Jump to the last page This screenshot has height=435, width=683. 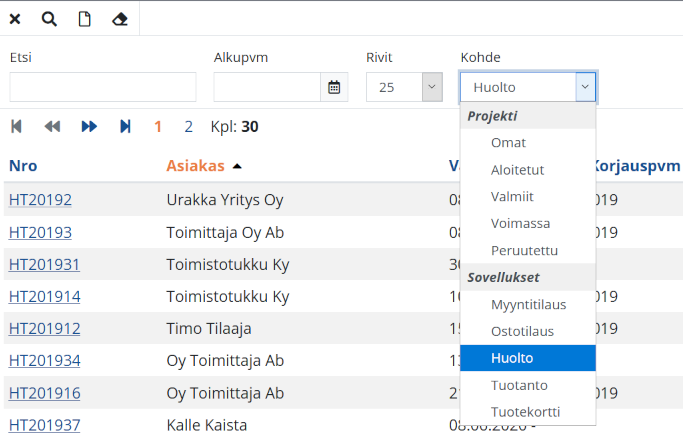click(125, 126)
